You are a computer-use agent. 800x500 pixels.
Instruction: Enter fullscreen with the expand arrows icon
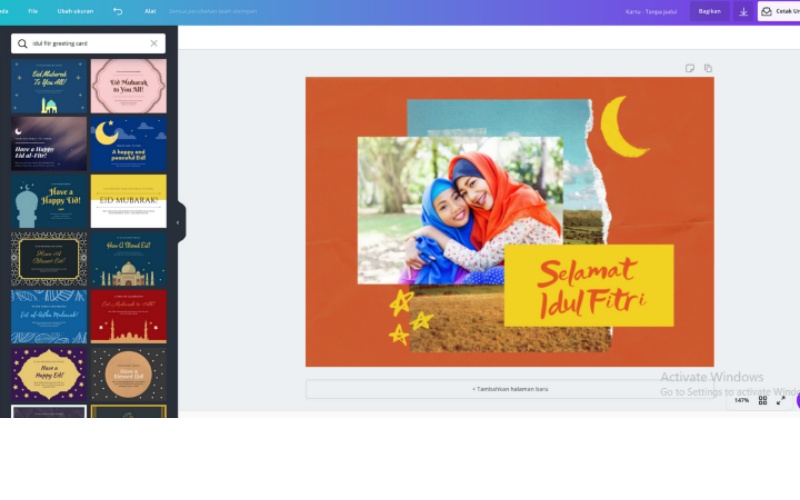pos(781,401)
